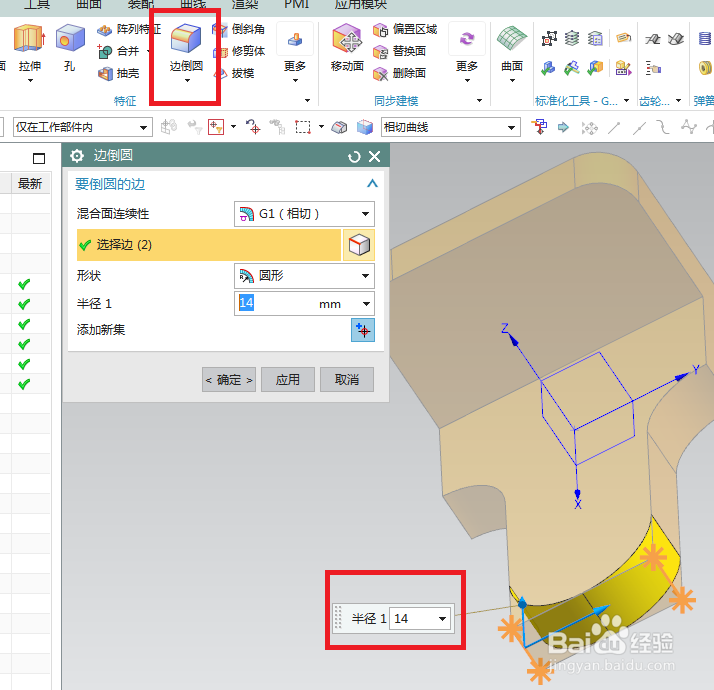Click the fifth green check in the navigator
The image size is (714, 690).
tap(24, 364)
